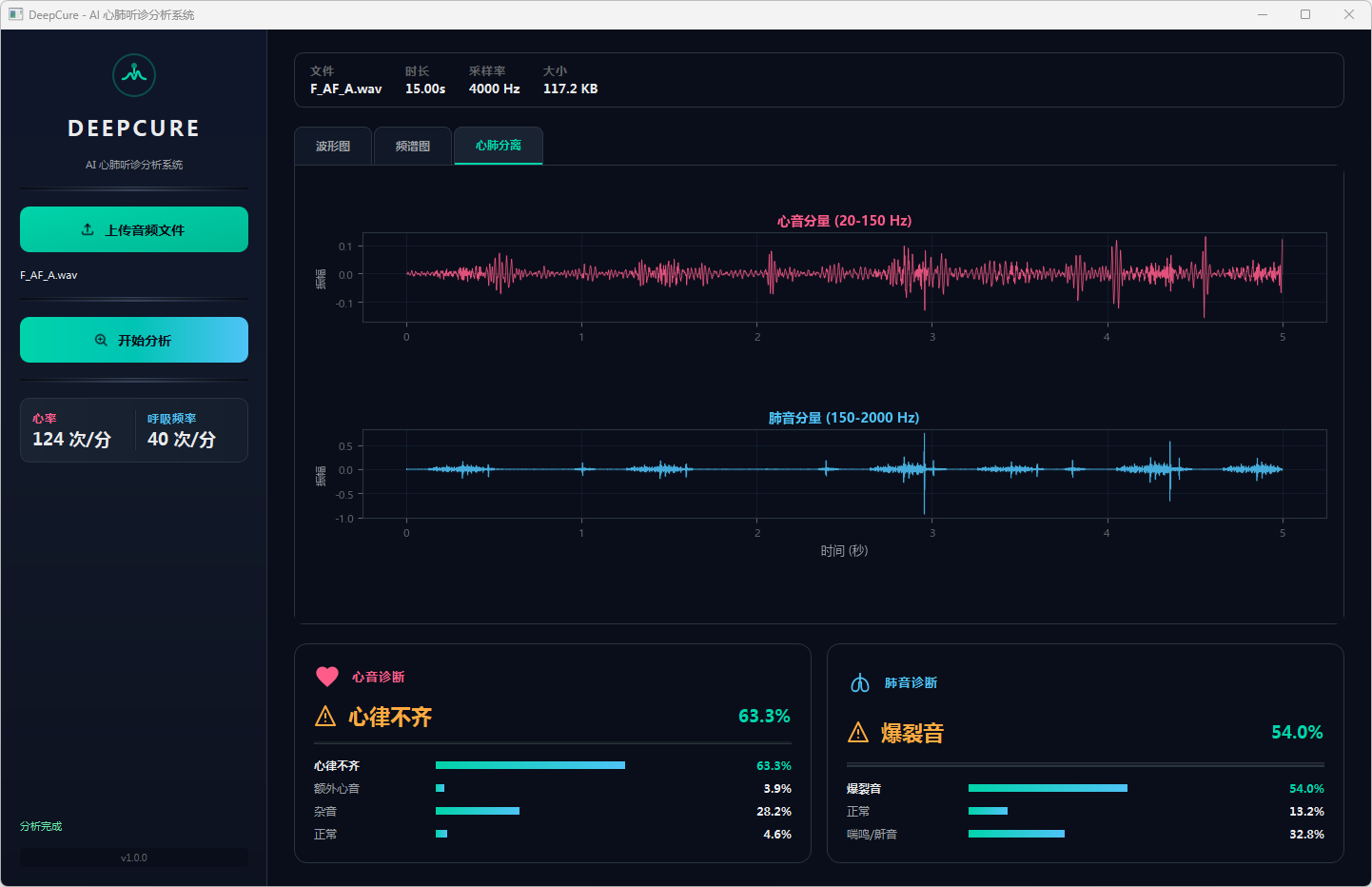Click the magnifier icon on 开始分析 button
Viewport: 1372px width, 887px height.
point(101,341)
